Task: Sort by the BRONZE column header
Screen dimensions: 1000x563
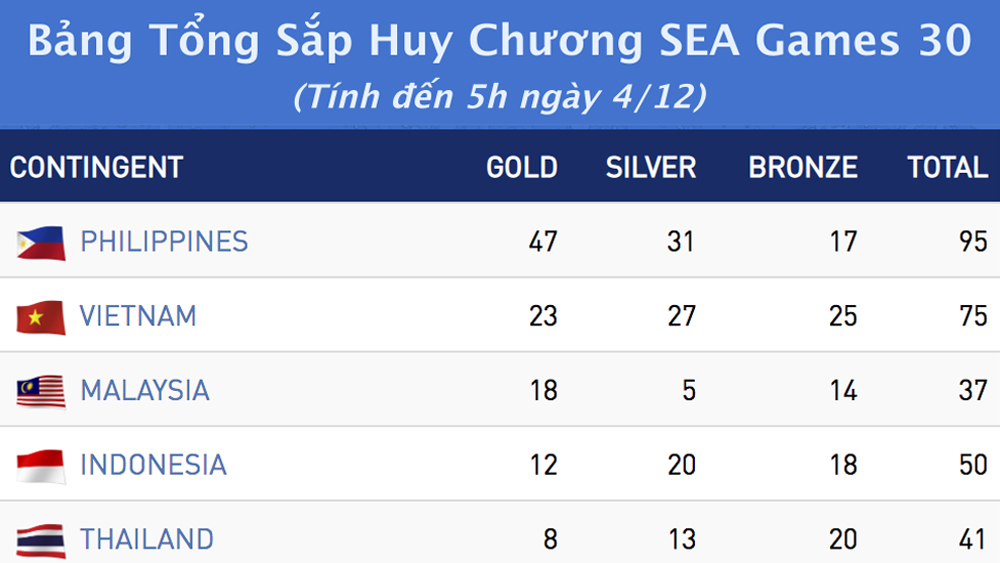Action: (x=803, y=167)
